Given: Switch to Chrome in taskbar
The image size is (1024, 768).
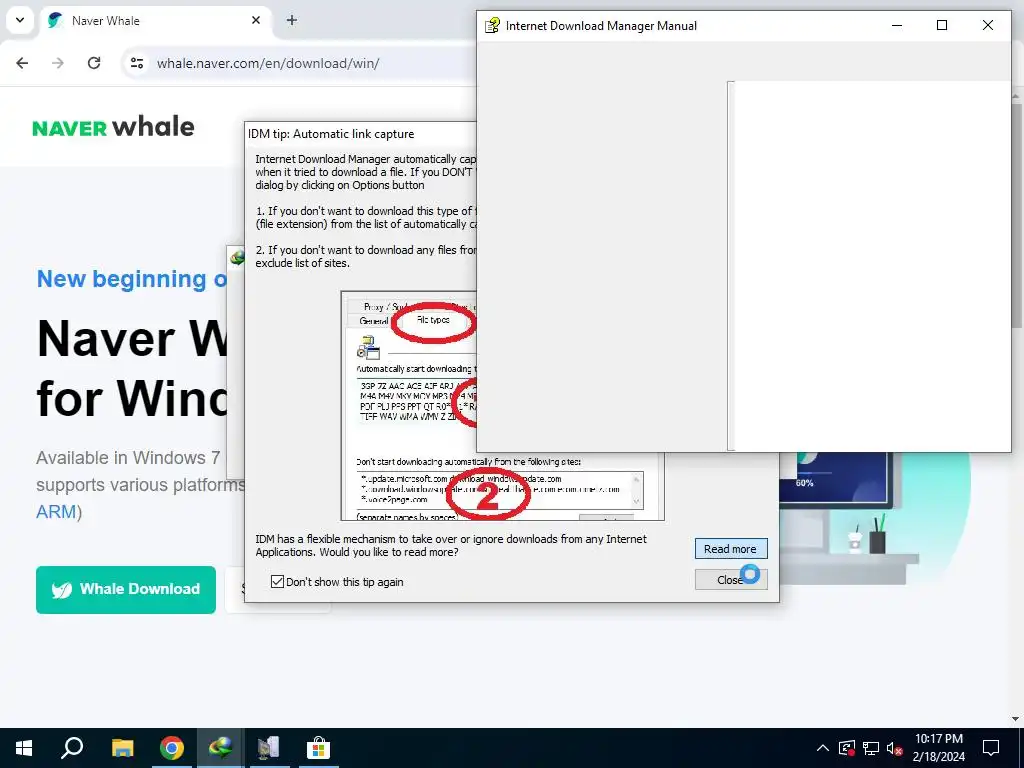Looking at the screenshot, I should 172,748.
